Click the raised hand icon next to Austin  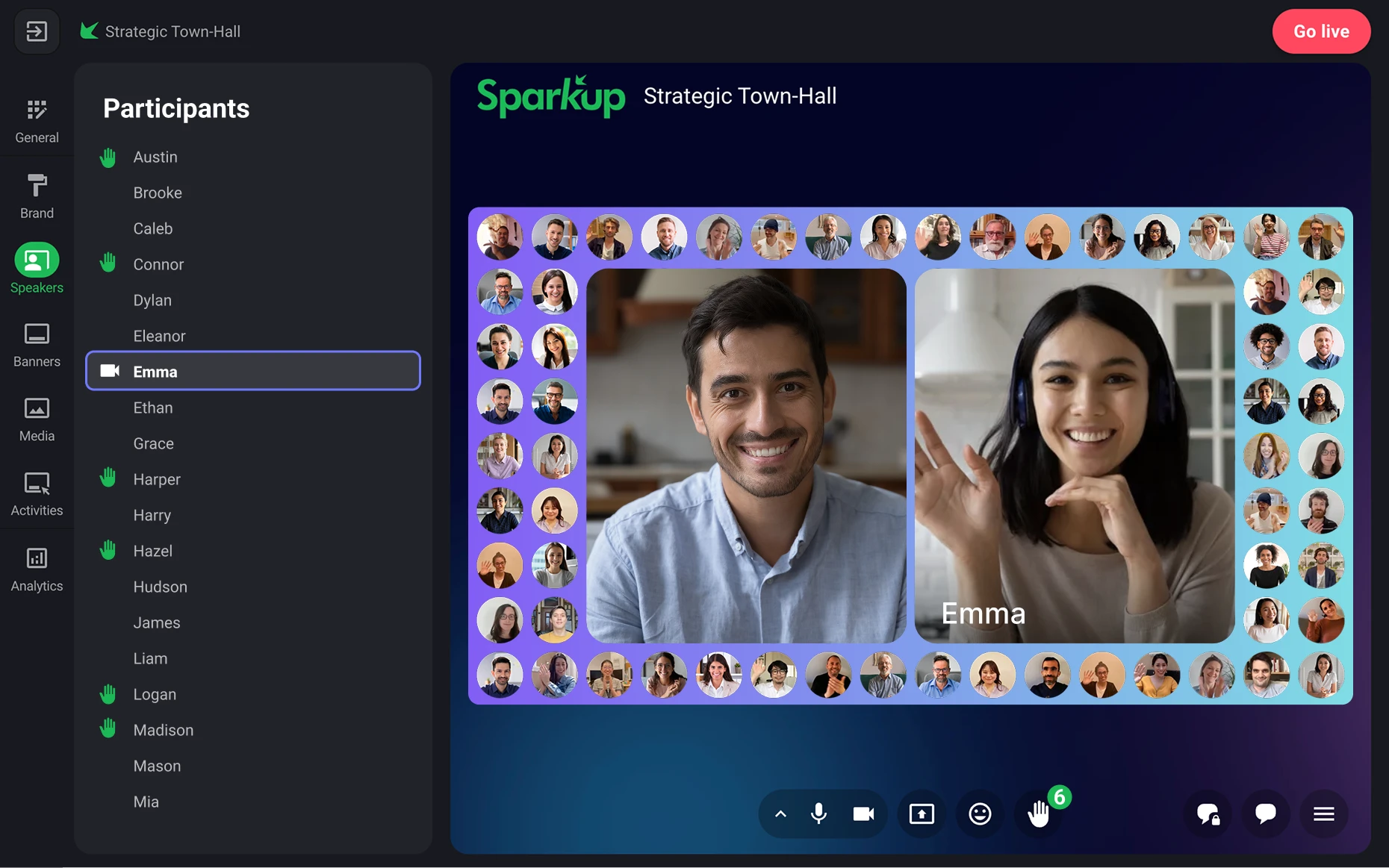click(108, 157)
